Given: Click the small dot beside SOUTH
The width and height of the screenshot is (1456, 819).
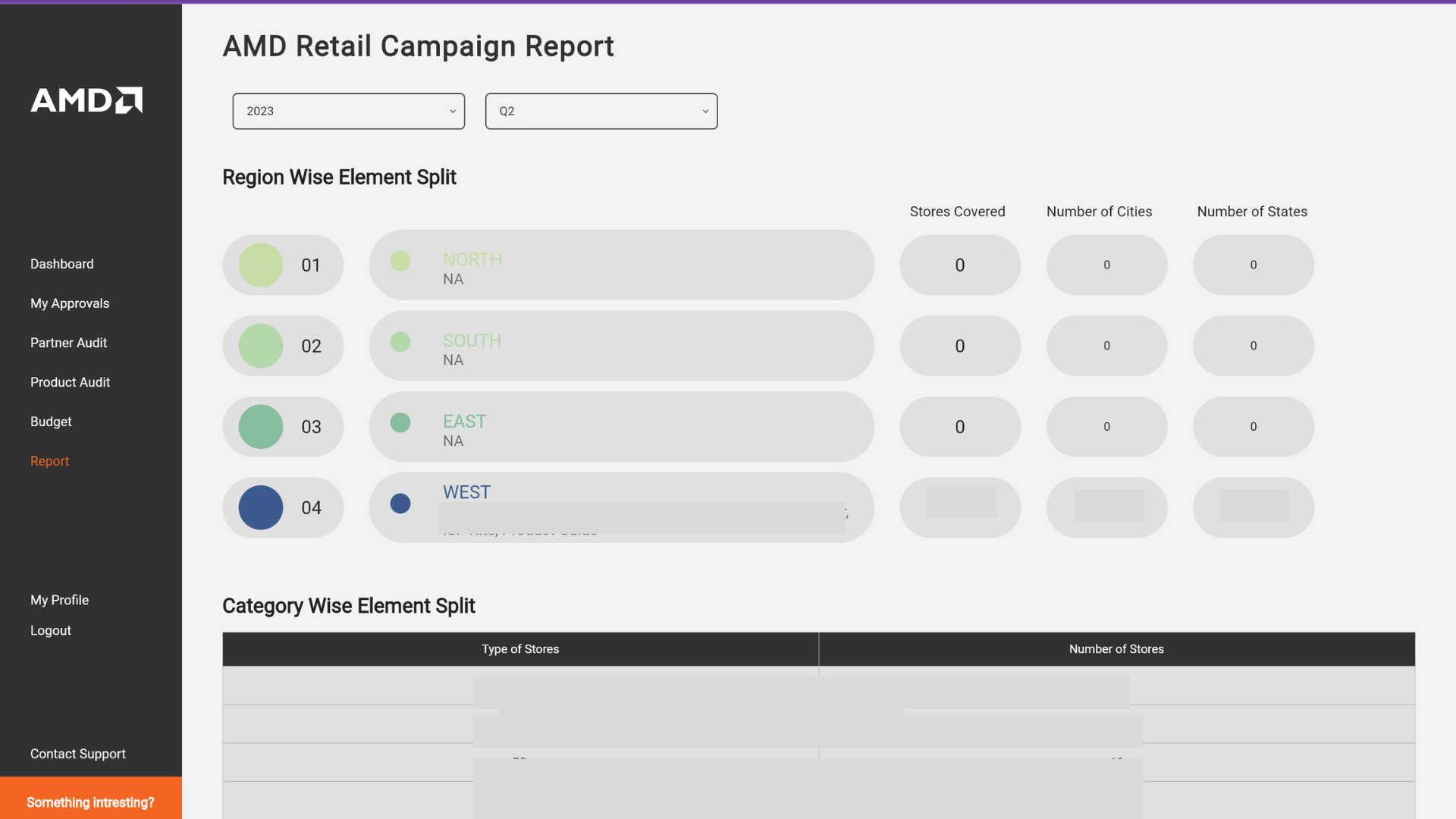Looking at the screenshot, I should (x=400, y=342).
